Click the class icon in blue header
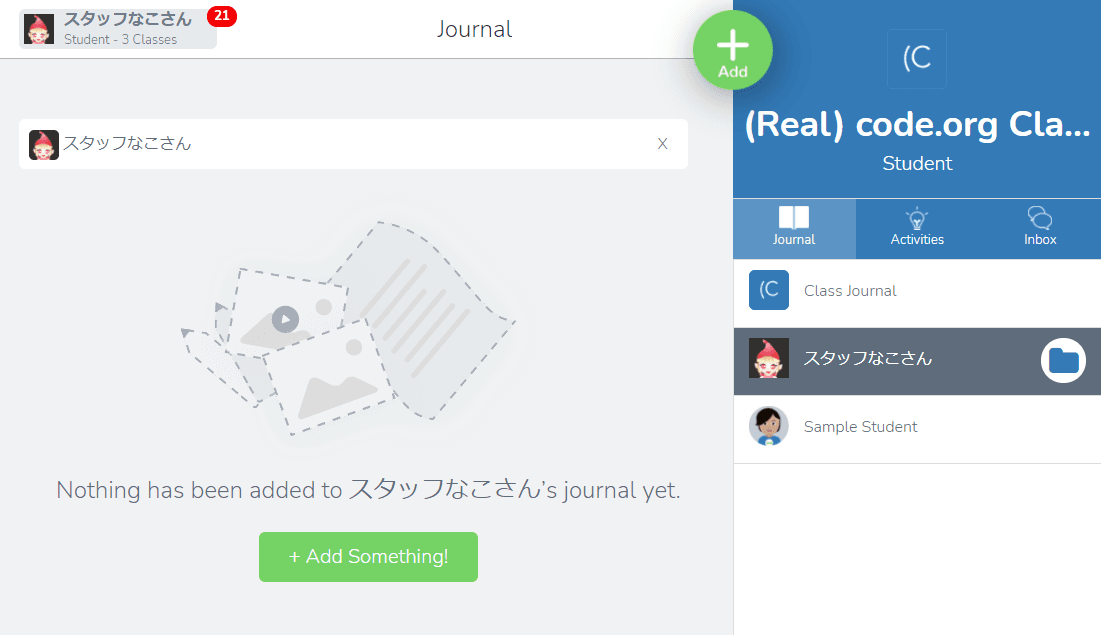Image resolution: width=1101 pixels, height=635 pixels. tap(917, 59)
